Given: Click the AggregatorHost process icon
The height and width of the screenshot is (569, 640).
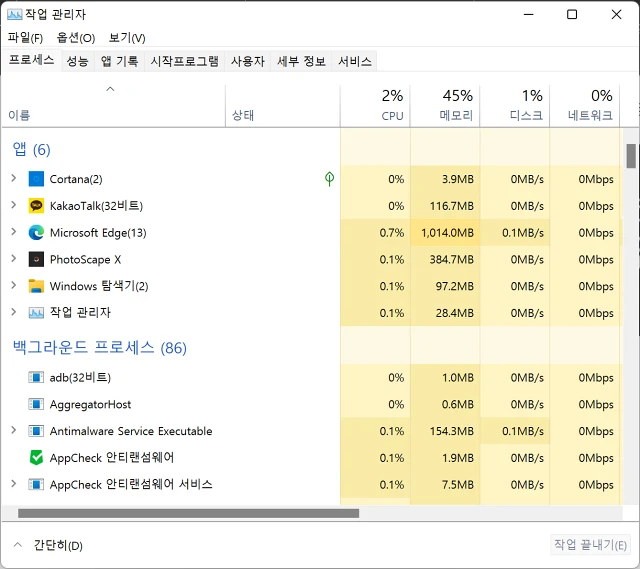Looking at the screenshot, I should click(x=36, y=404).
